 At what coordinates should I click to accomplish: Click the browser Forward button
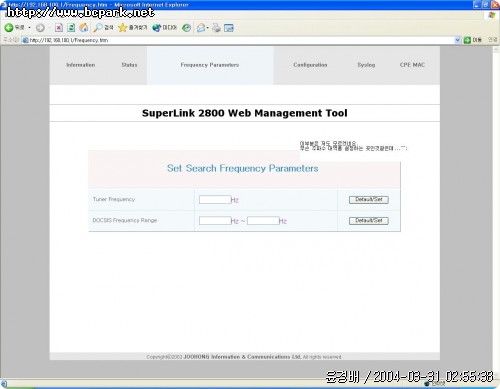(40, 28)
